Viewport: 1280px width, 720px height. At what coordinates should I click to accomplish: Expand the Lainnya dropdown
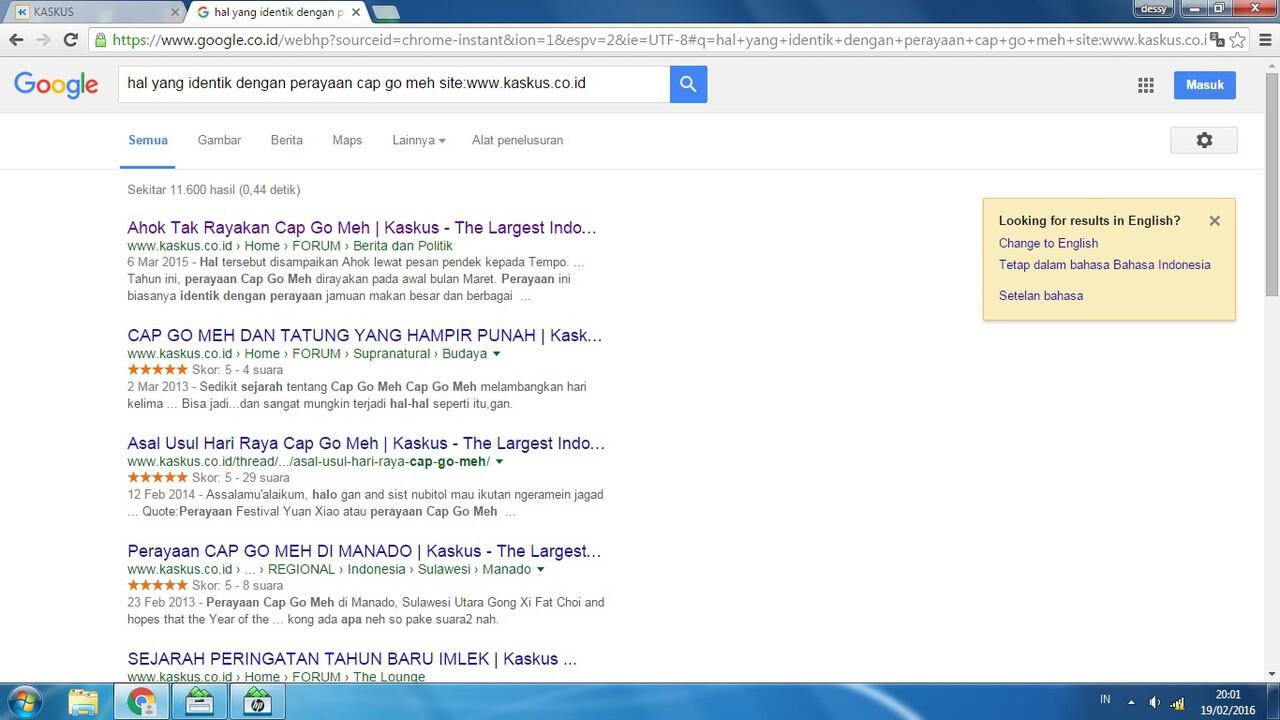click(x=419, y=140)
